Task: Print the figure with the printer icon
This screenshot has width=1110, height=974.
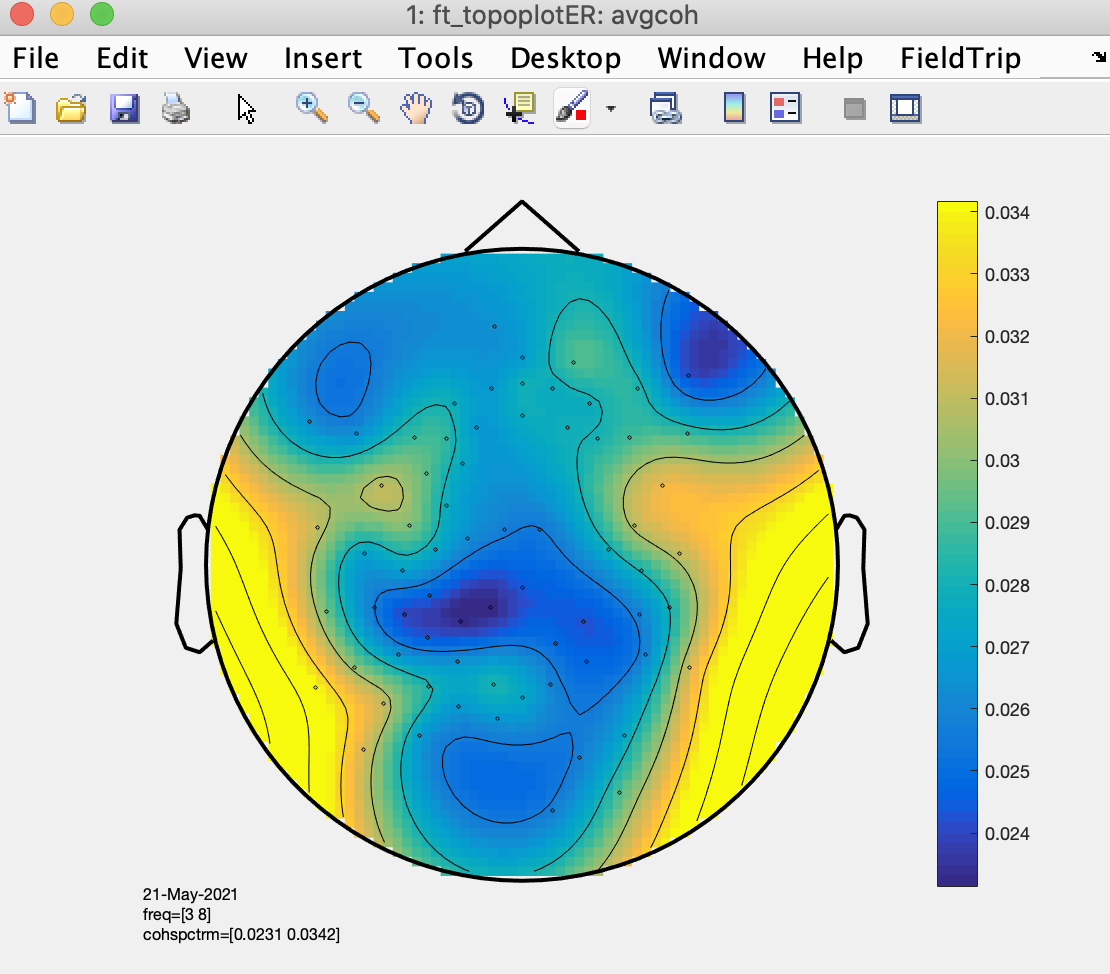Action: (x=176, y=107)
